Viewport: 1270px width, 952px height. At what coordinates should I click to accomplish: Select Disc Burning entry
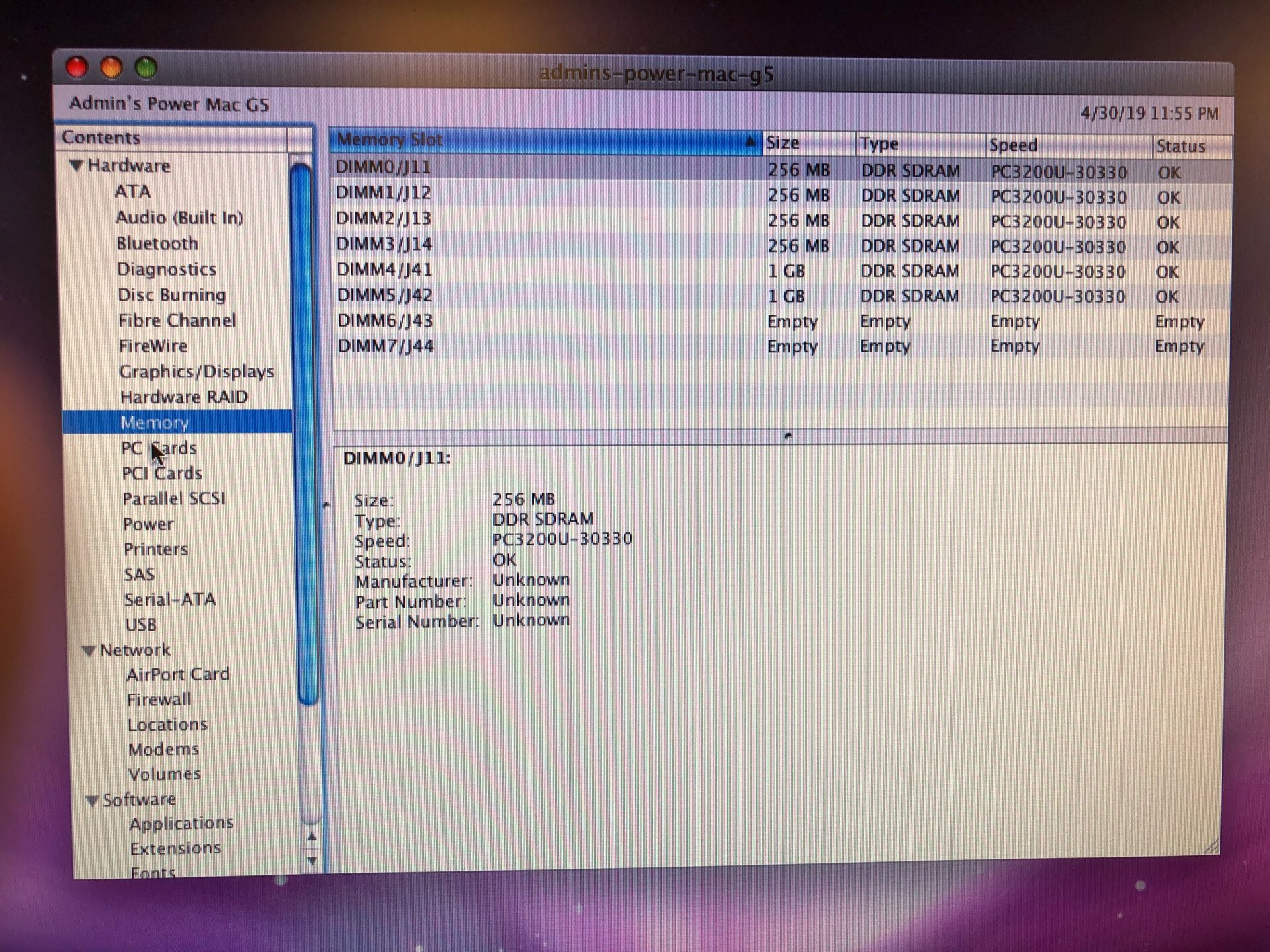coord(172,295)
